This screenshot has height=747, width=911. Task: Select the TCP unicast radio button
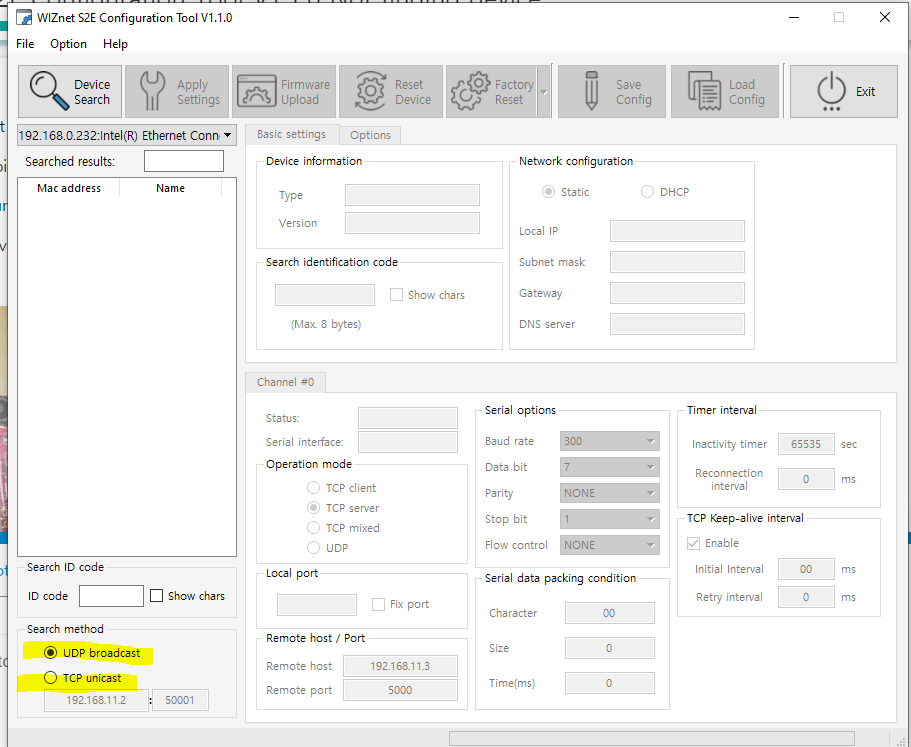coord(51,678)
